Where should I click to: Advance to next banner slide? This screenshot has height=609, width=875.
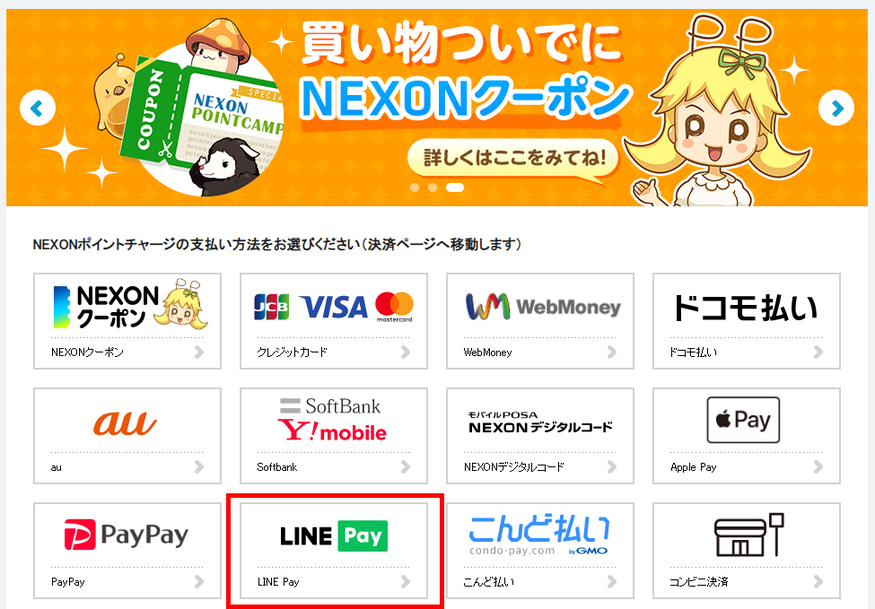pos(836,108)
